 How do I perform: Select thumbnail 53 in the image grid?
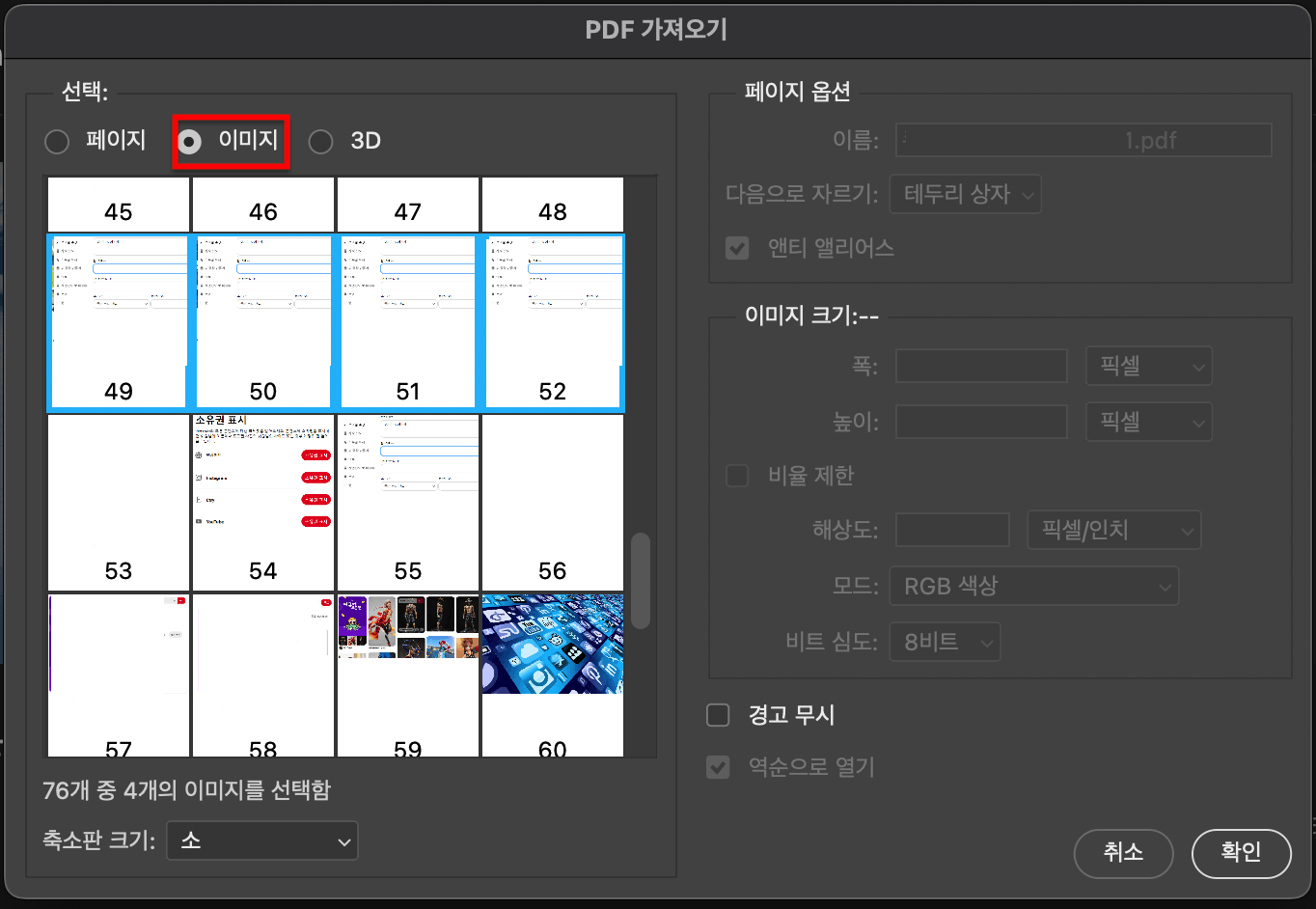click(118, 502)
